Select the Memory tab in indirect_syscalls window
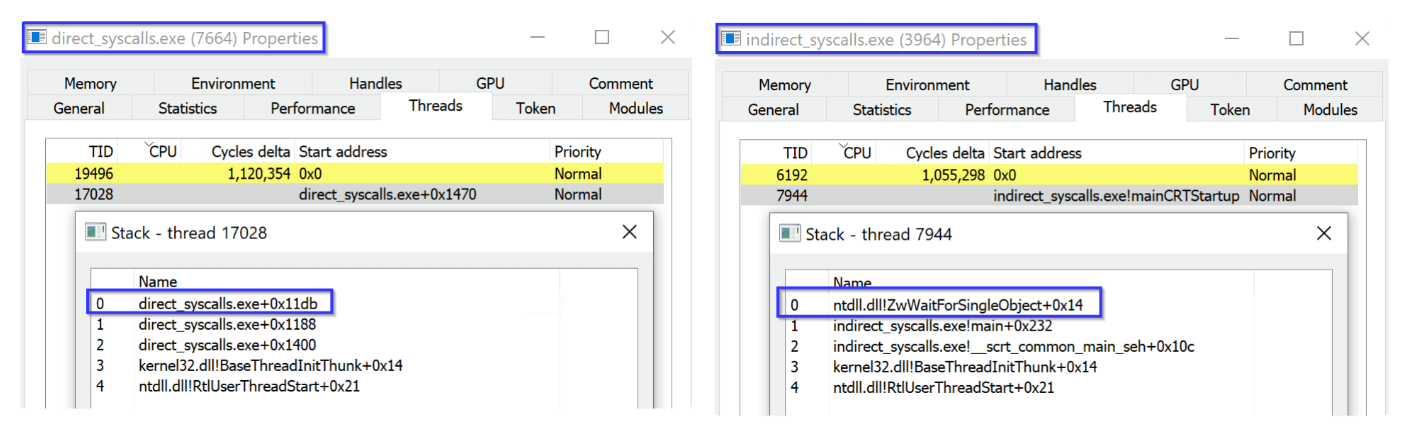This screenshot has height=439, width=1418. click(785, 85)
